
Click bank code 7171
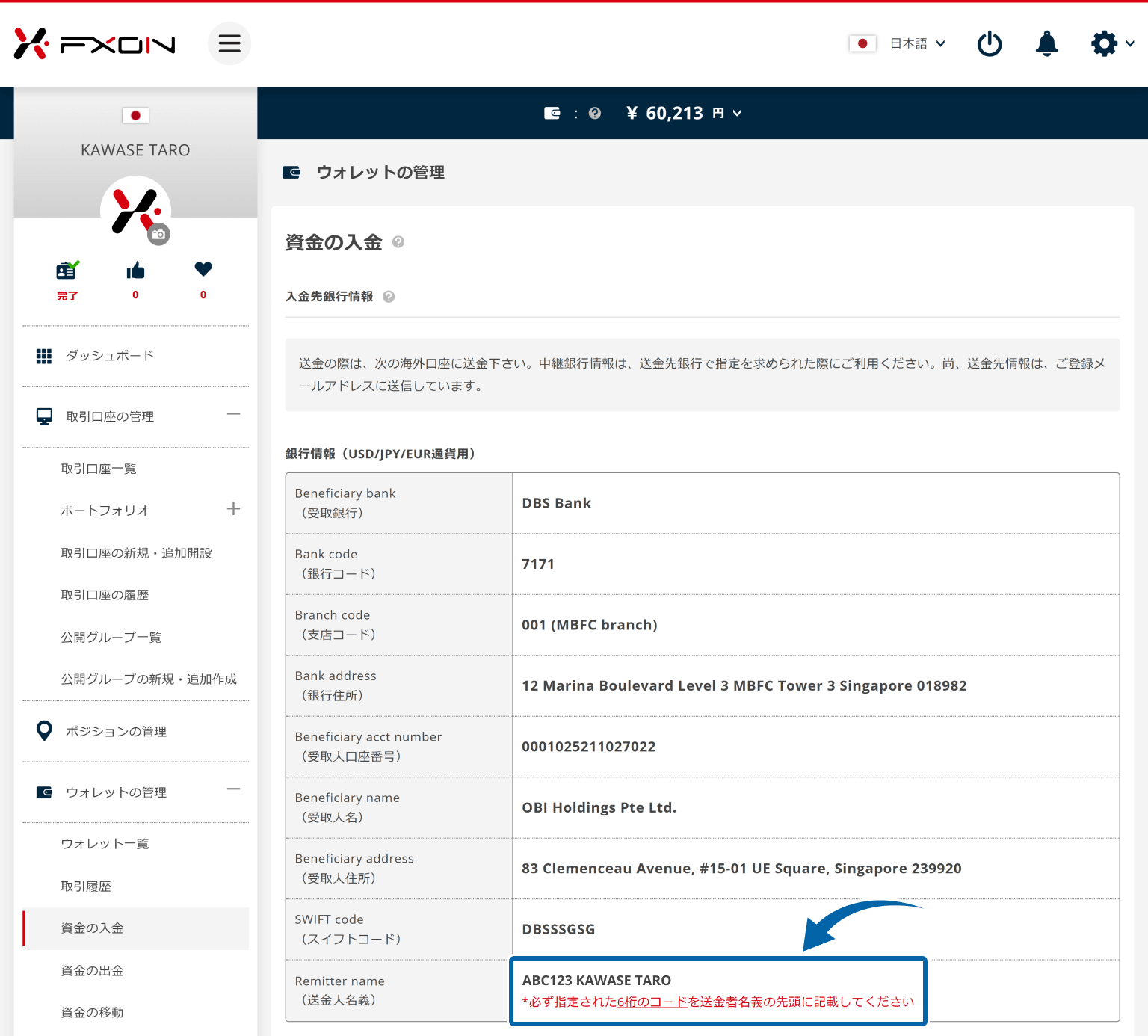538,564
